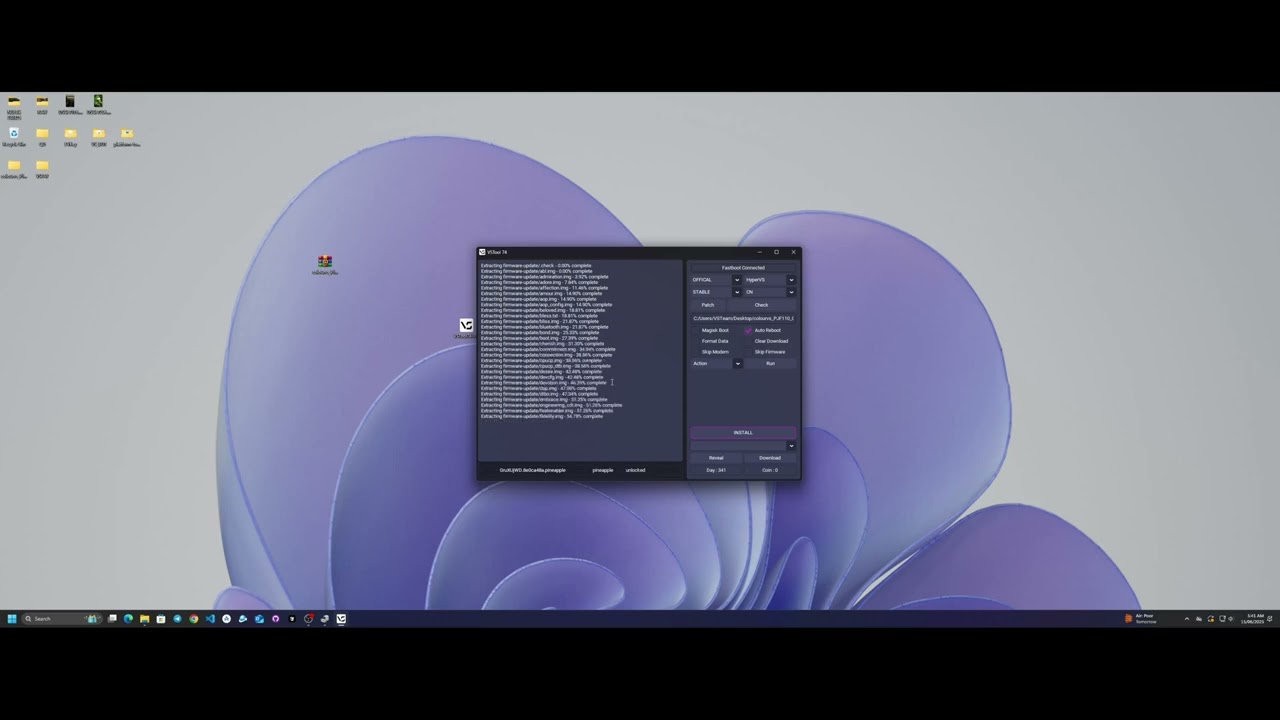The height and width of the screenshot is (720, 1280).
Task: Click the clock in system tray
Action: click(1254, 619)
